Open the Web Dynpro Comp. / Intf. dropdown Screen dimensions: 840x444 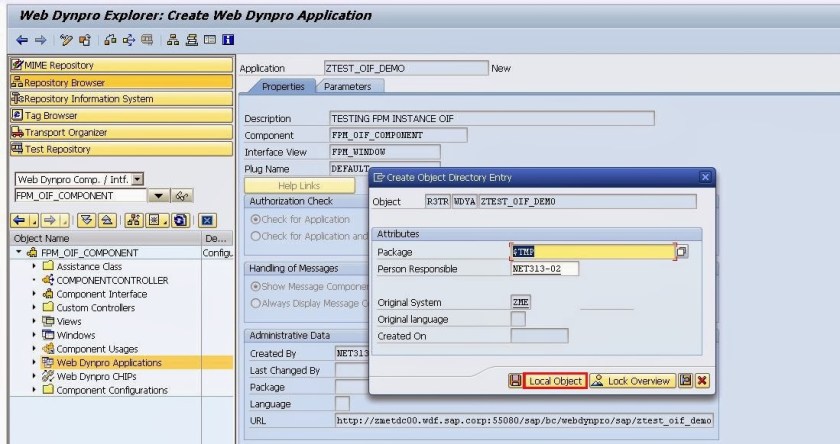[138, 179]
